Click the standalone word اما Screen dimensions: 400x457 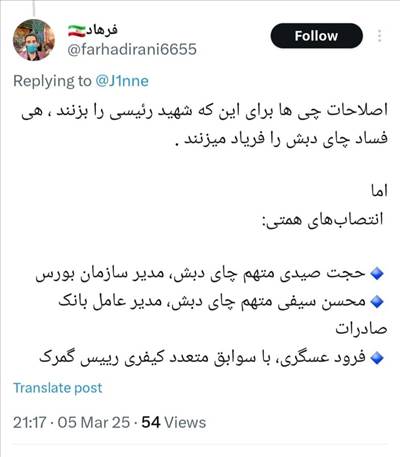[380, 191]
